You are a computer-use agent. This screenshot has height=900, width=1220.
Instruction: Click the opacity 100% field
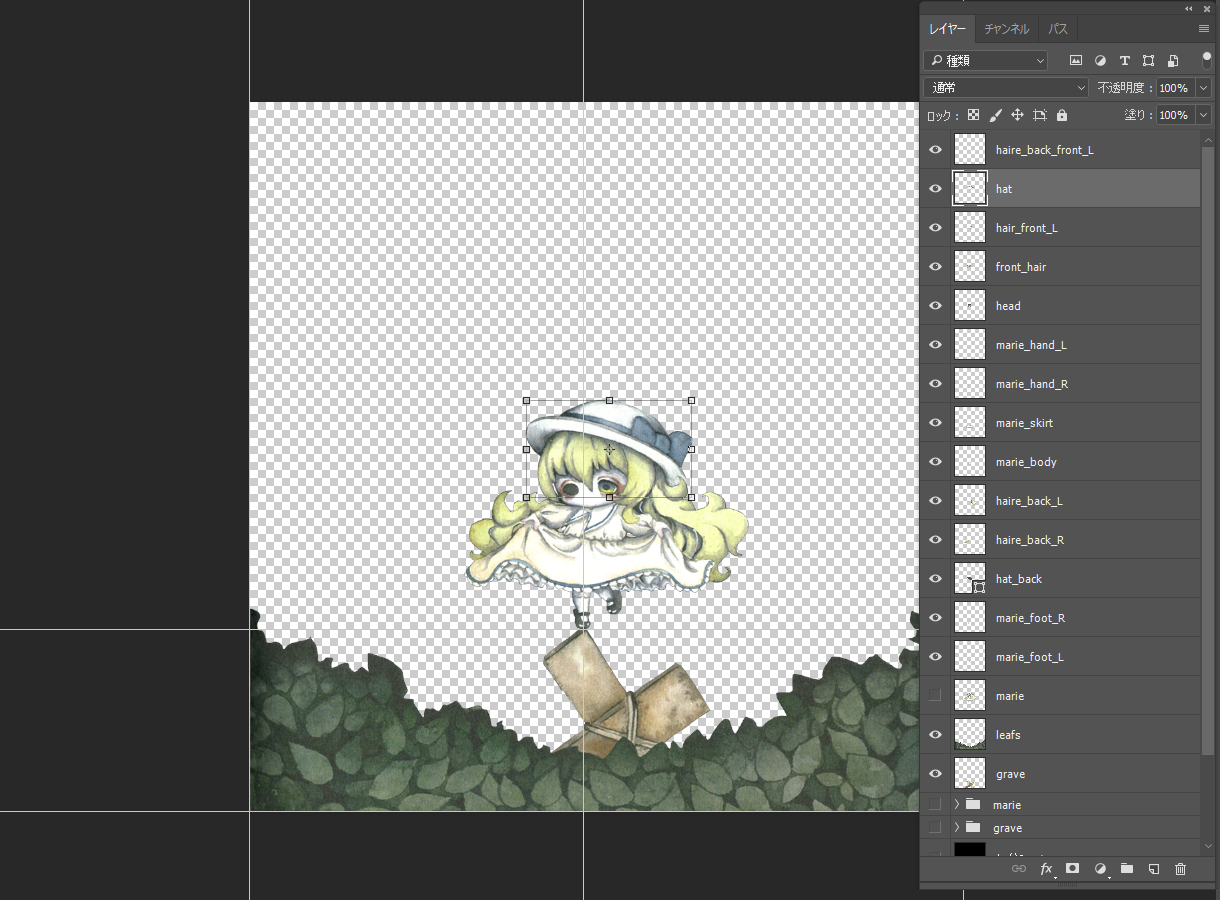pyautogui.click(x=1176, y=88)
